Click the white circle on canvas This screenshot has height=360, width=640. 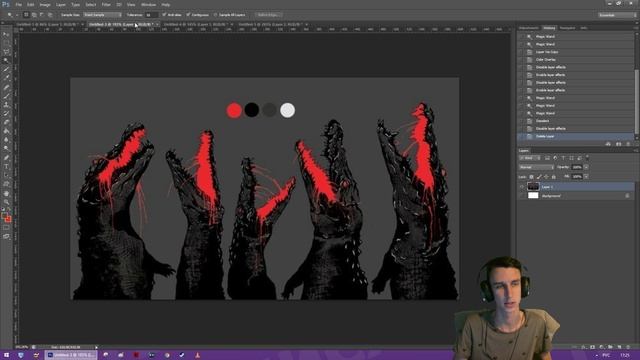(287, 111)
